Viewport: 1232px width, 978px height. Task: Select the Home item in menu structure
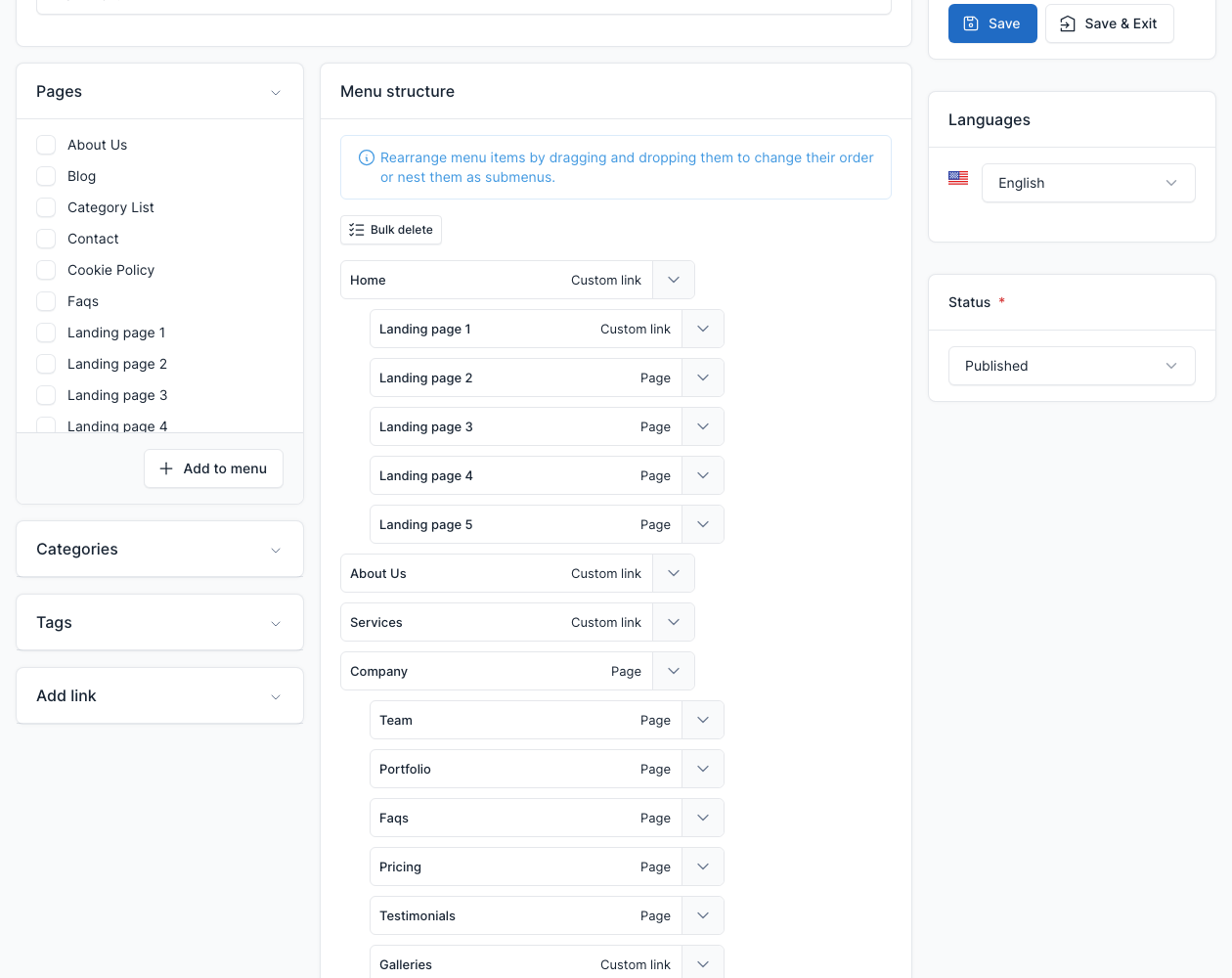tap(496, 280)
